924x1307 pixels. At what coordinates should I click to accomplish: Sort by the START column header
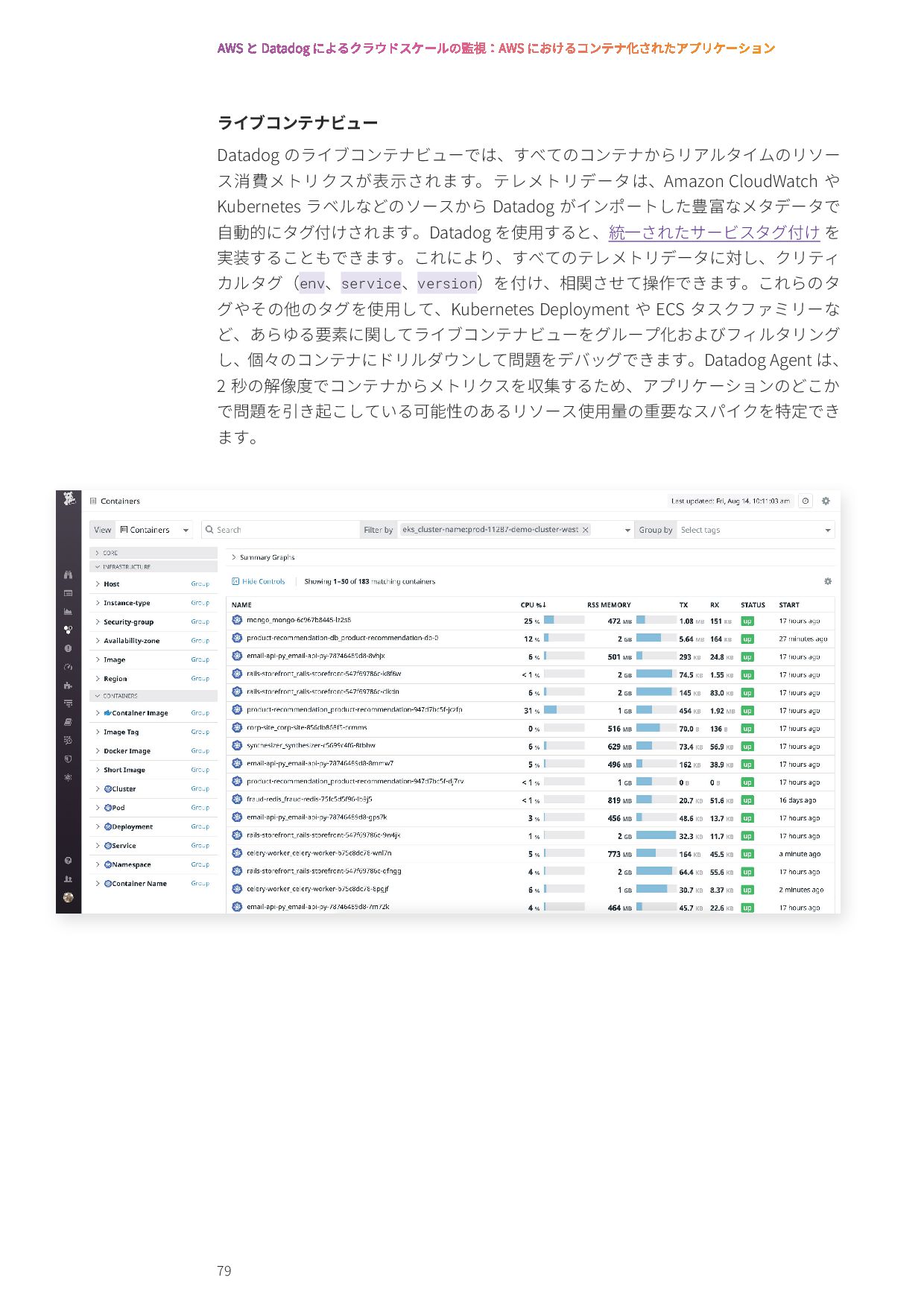point(789,605)
